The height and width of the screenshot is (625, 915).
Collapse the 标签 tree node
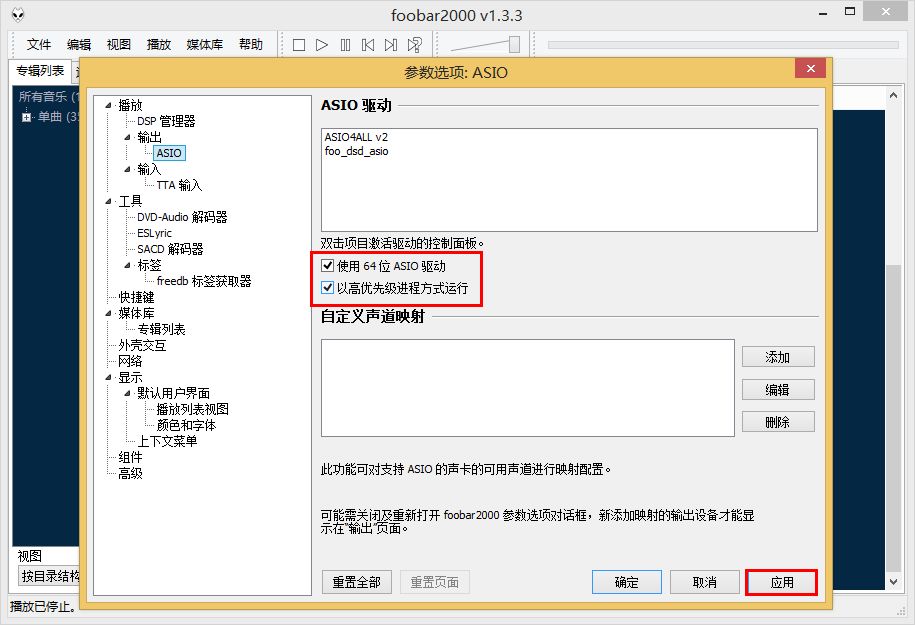tap(128, 266)
